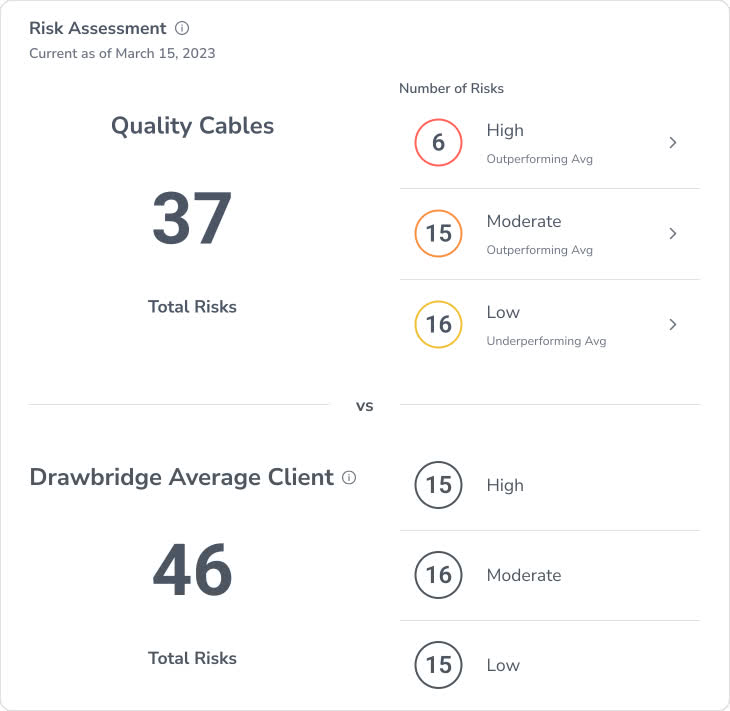Click the Quality Cables company name
Image resolution: width=730 pixels, height=711 pixels.
pos(192,126)
